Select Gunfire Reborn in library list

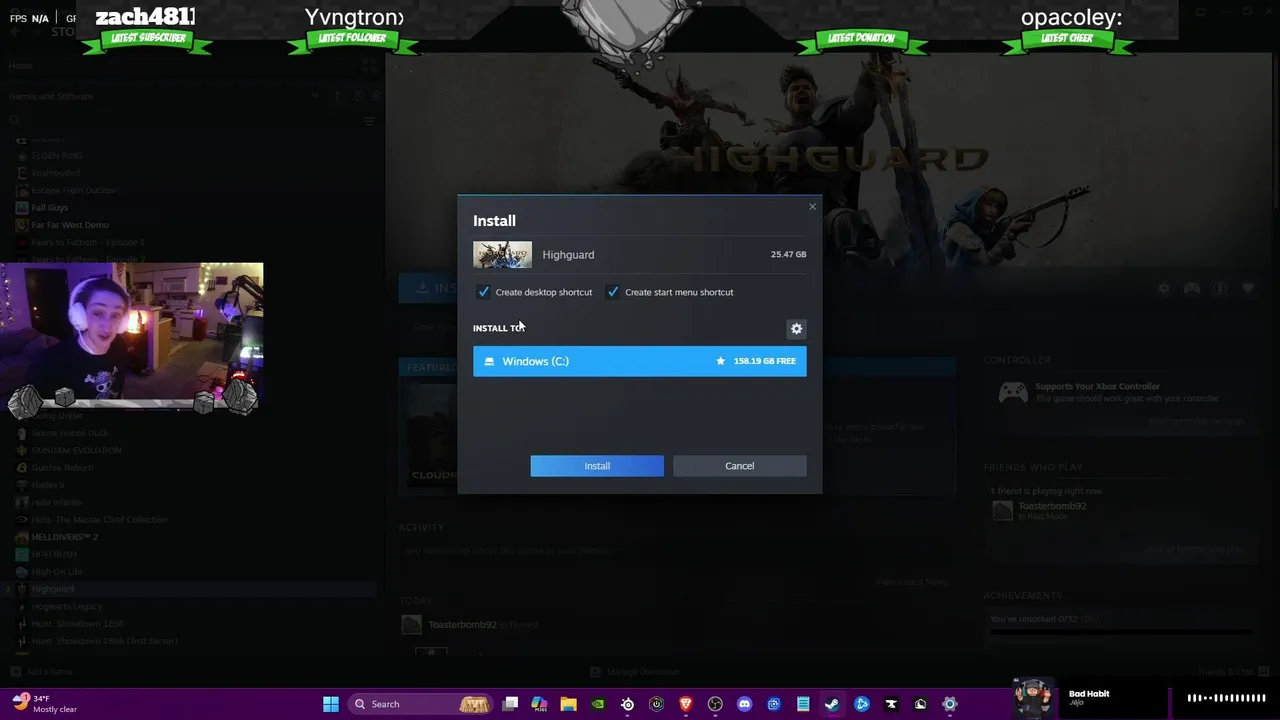[x=62, y=467]
